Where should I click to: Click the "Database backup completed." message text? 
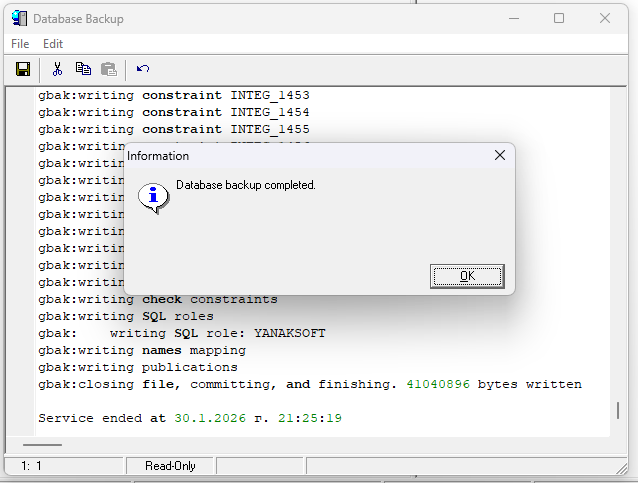pyautogui.click(x=246, y=185)
